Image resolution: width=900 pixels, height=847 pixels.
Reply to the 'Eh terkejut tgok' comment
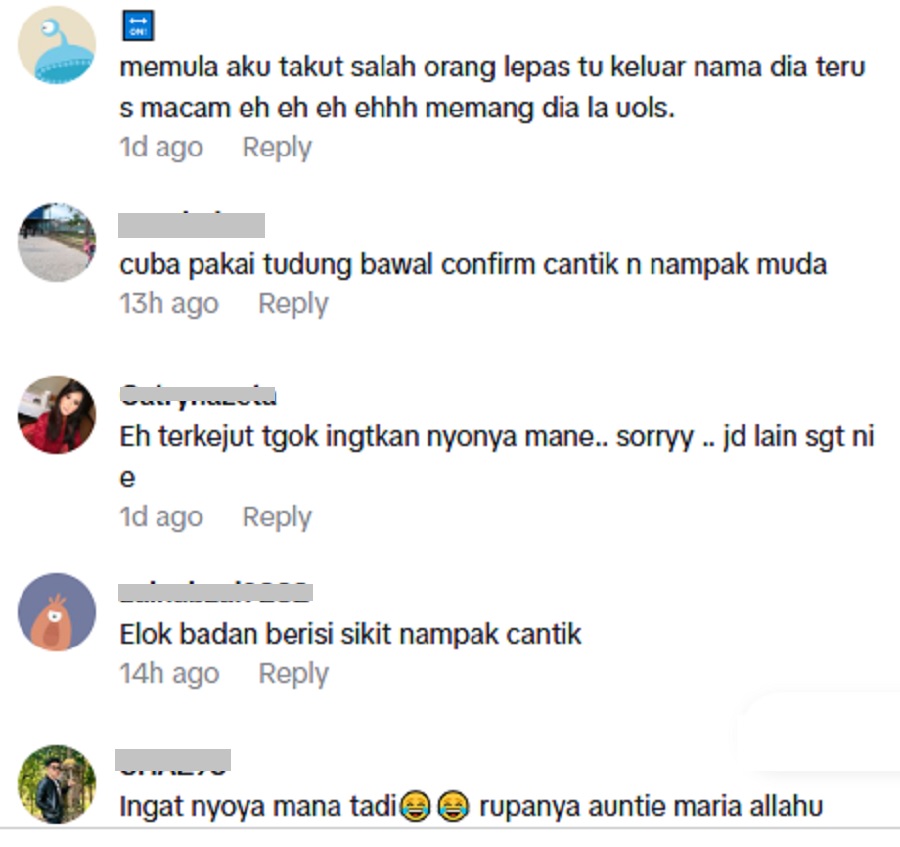[x=277, y=517]
